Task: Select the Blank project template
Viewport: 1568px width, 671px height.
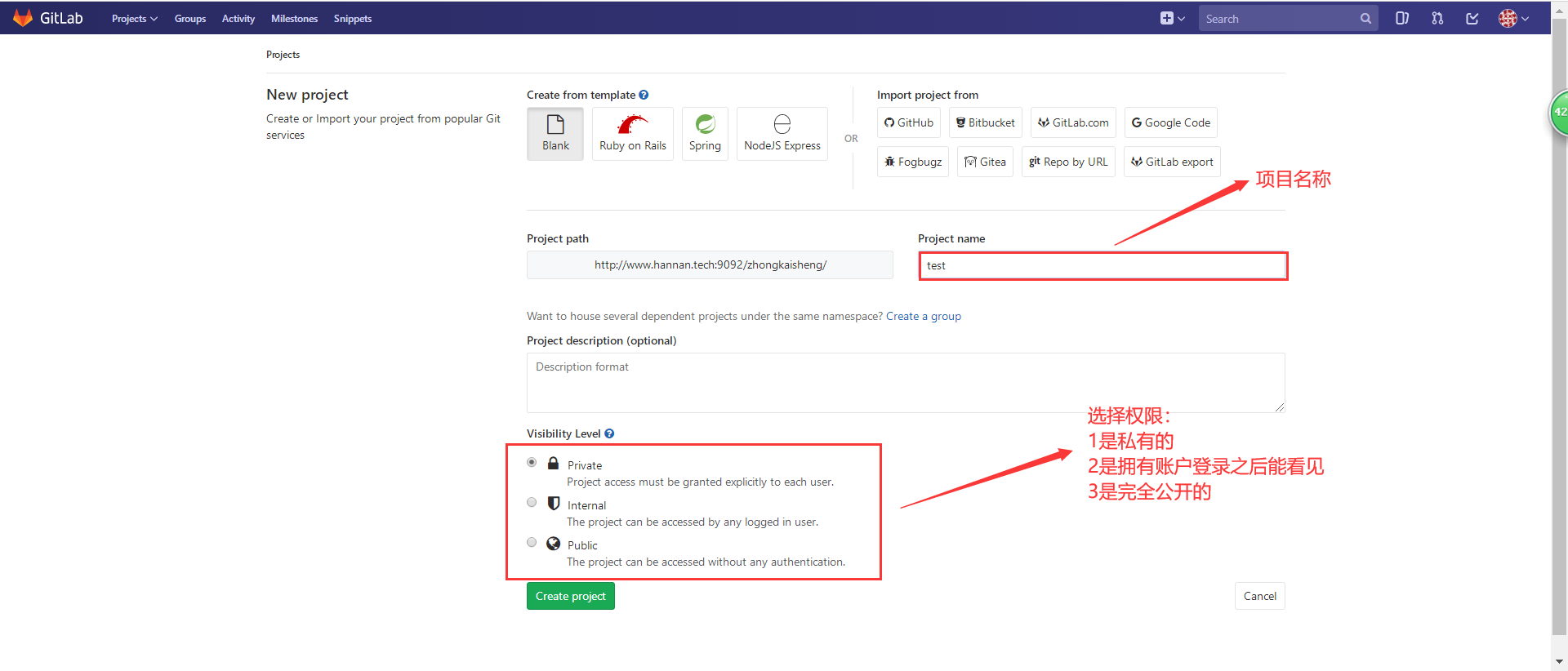Action: tap(555, 134)
